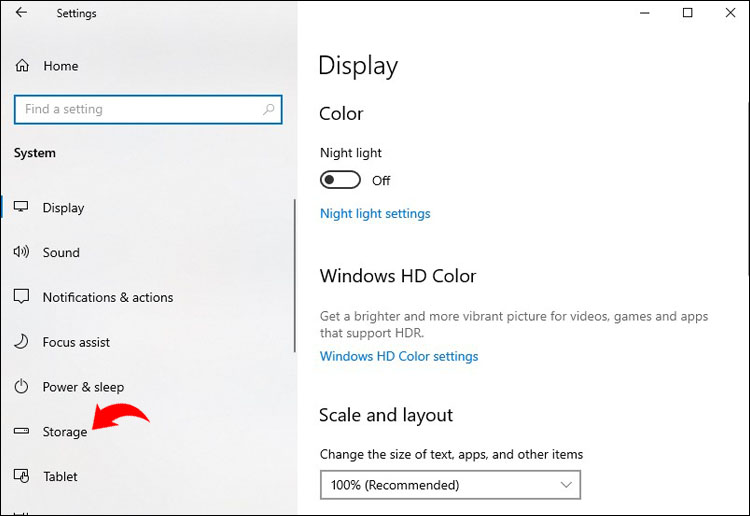Toggle the Night light switch
Viewport: 750px width, 516px height.
coord(340,180)
